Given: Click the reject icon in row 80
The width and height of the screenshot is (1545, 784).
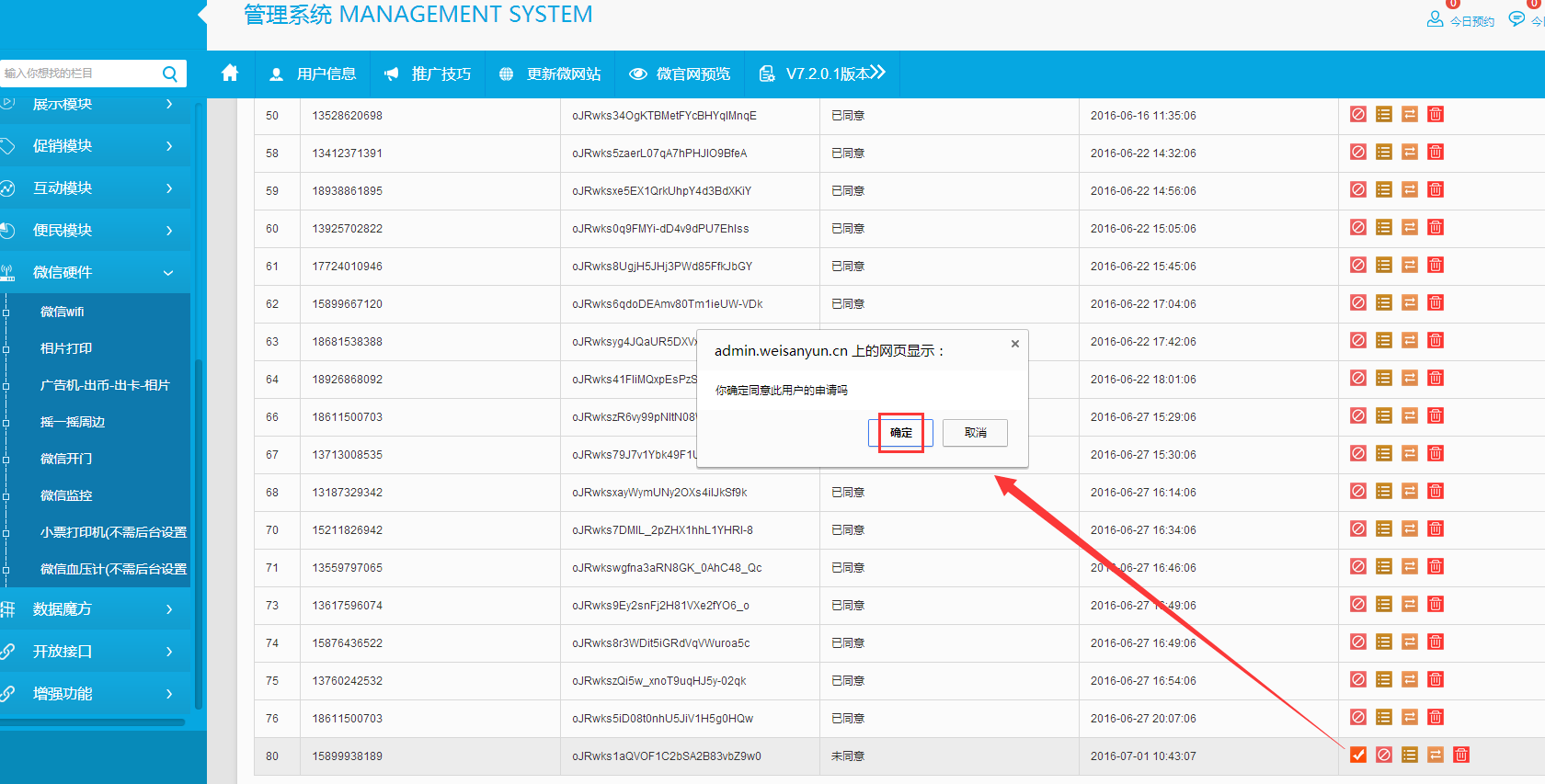Looking at the screenshot, I should coord(1384,755).
